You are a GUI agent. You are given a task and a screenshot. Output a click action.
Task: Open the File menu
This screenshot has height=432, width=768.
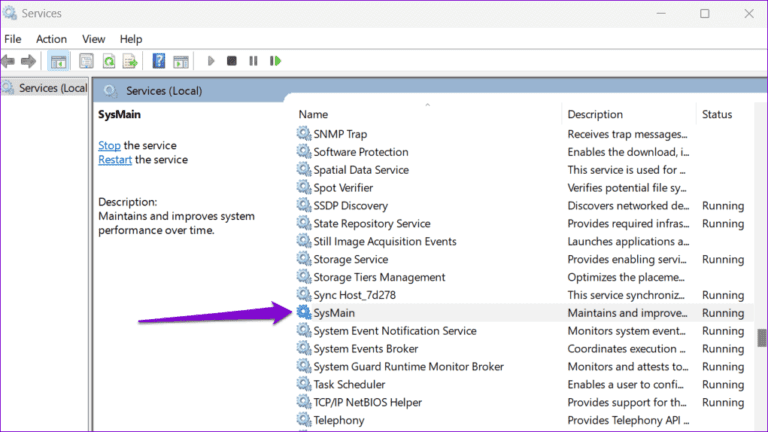pos(13,38)
